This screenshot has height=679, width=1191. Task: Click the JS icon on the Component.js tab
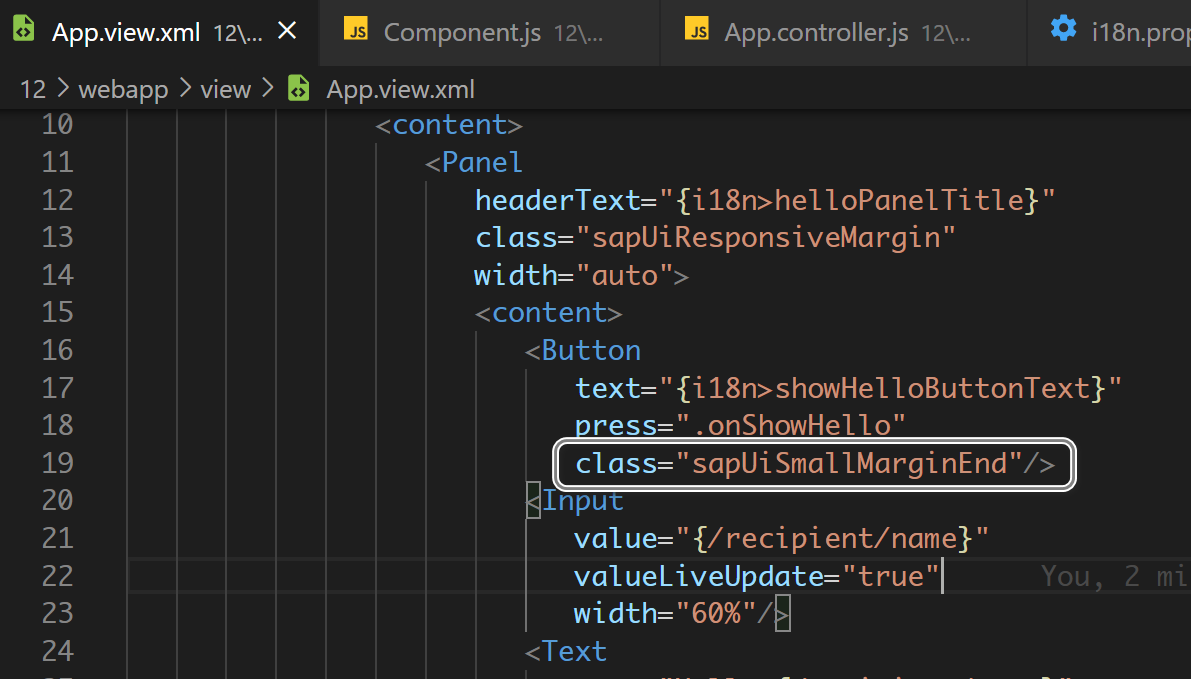pos(356,31)
